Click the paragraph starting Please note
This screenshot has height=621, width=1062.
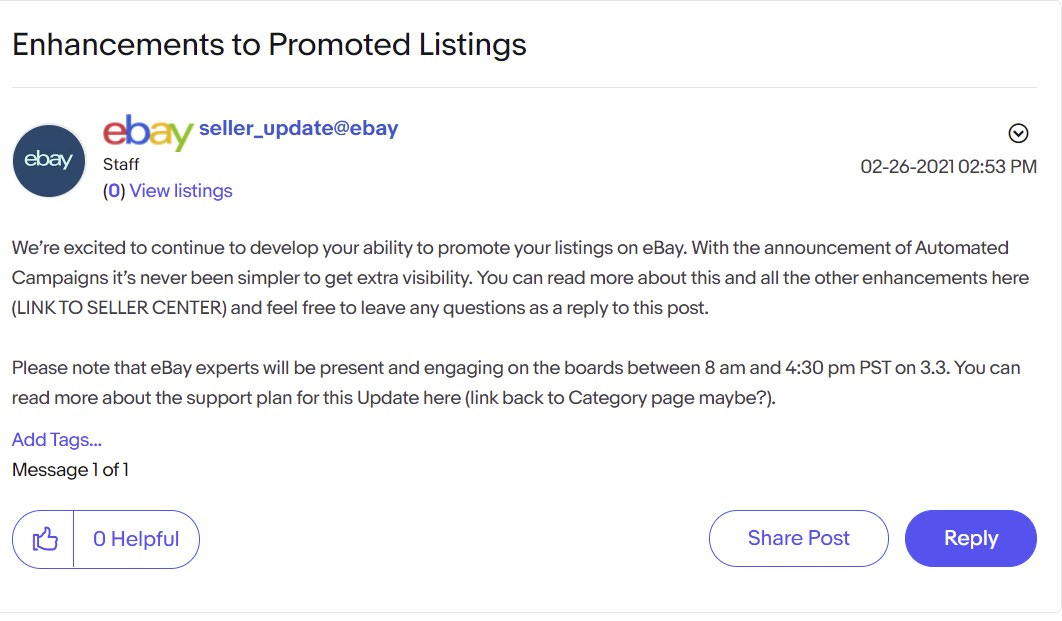(x=516, y=383)
